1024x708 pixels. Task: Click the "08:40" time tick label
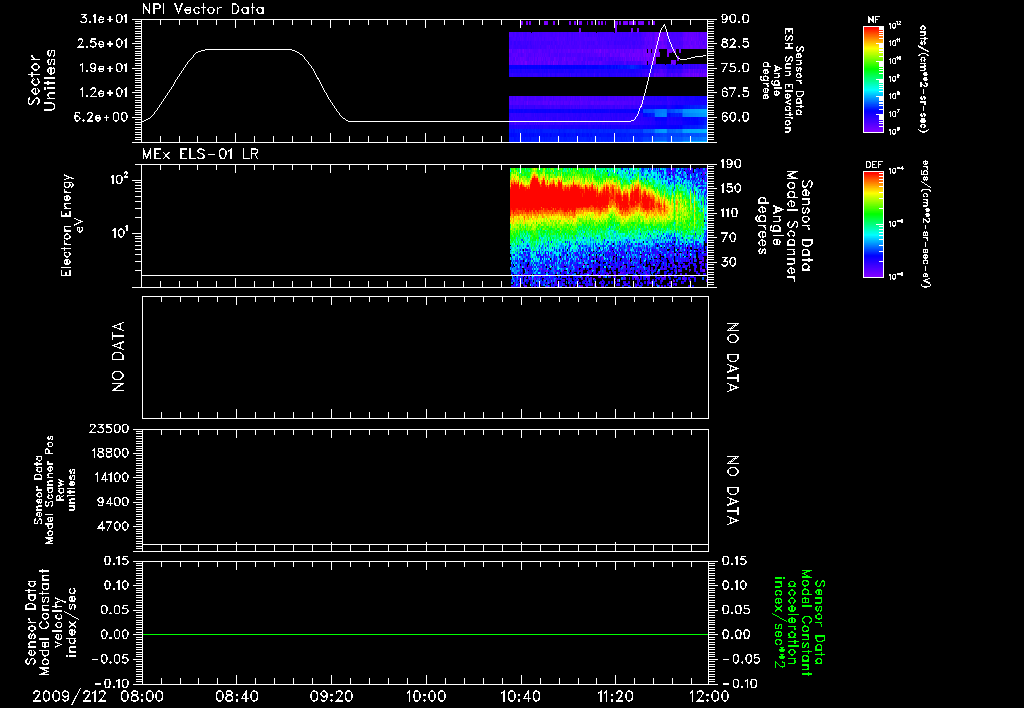tap(237, 696)
